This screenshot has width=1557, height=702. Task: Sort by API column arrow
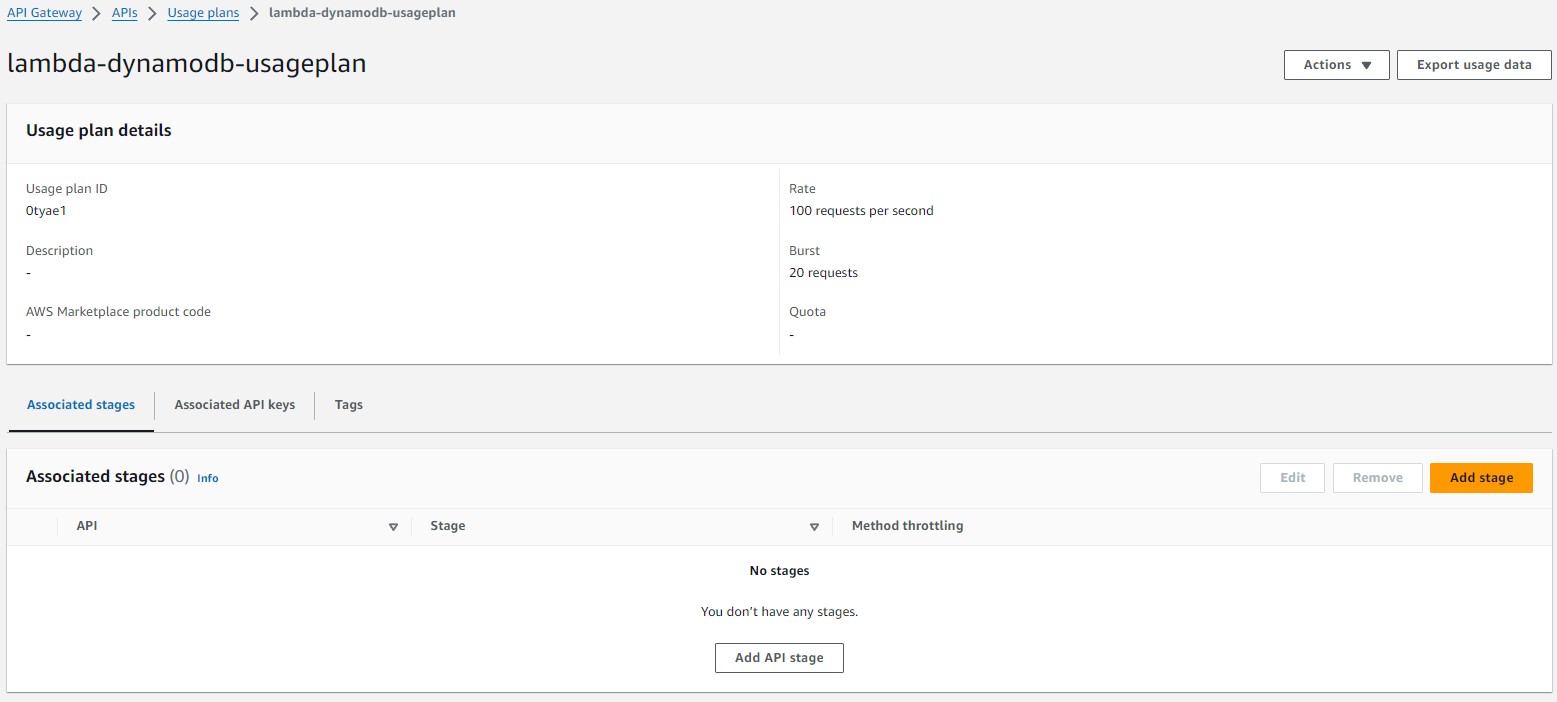click(x=393, y=527)
